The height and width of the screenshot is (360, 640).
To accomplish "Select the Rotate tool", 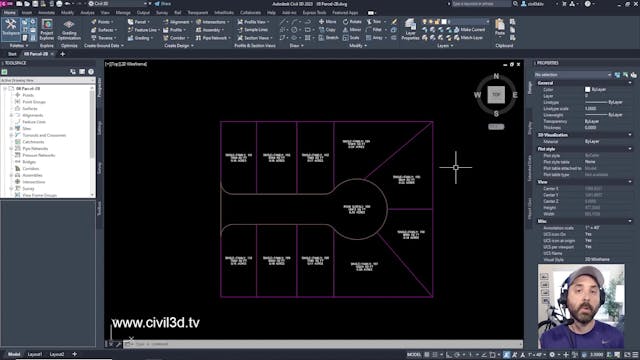I will point(352,22).
